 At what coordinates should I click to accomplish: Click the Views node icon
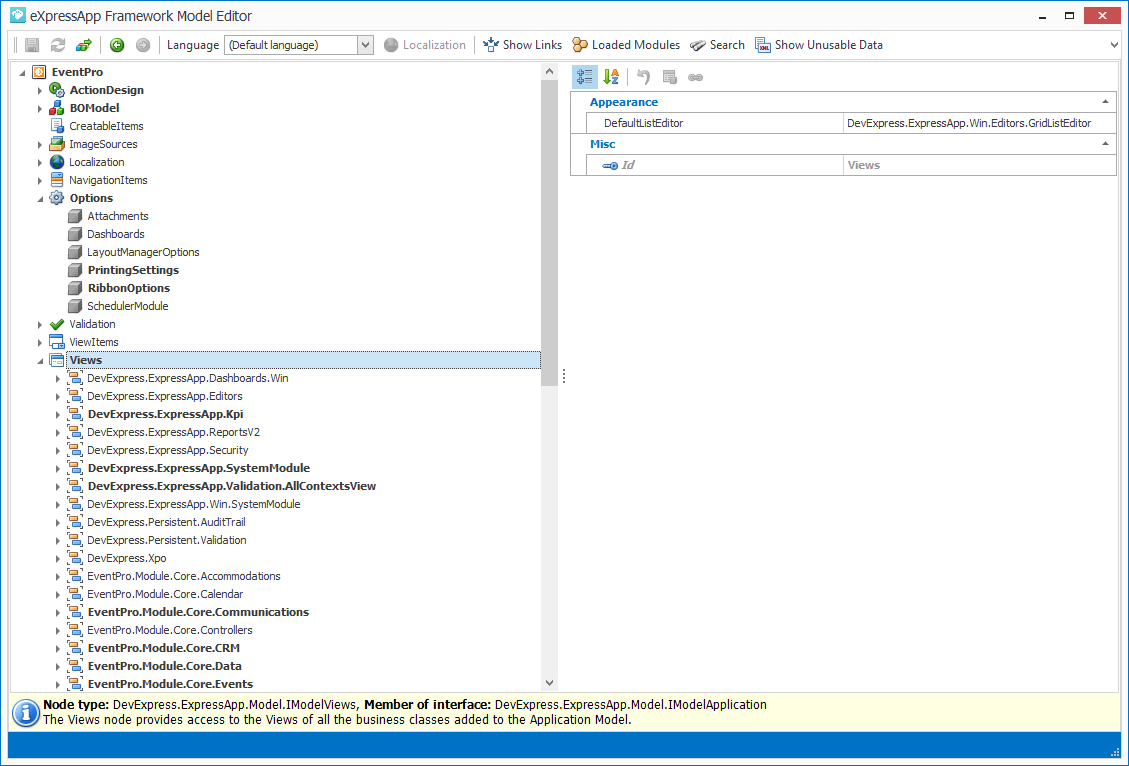pos(57,360)
